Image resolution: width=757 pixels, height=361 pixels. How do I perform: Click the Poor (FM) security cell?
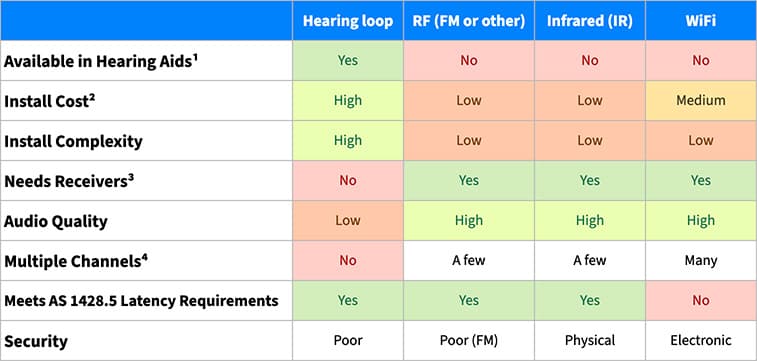coord(469,341)
